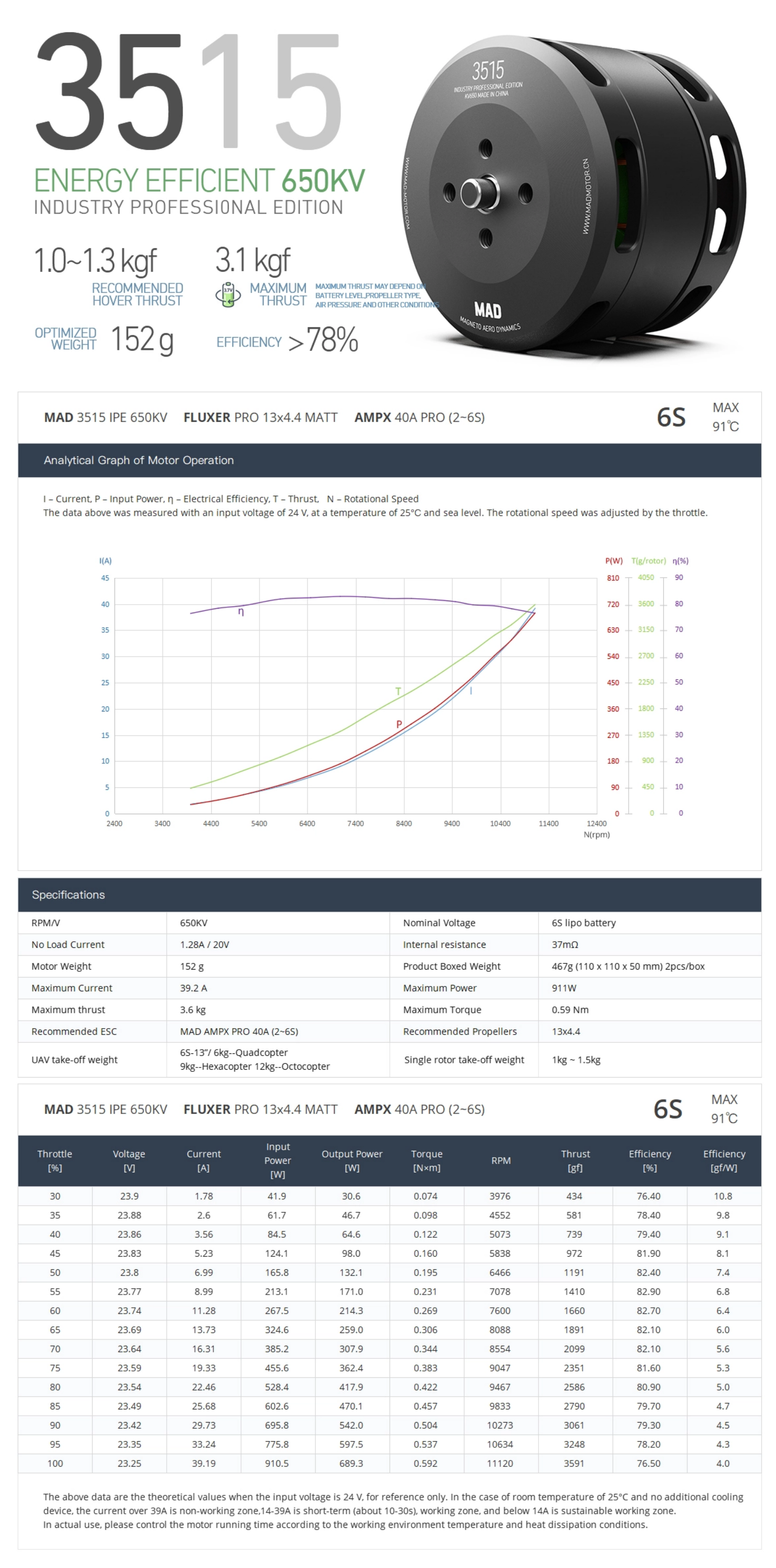776x1568 pixels.
Task: Click the 12400 tick on the rpm axis
Action: coord(596,824)
